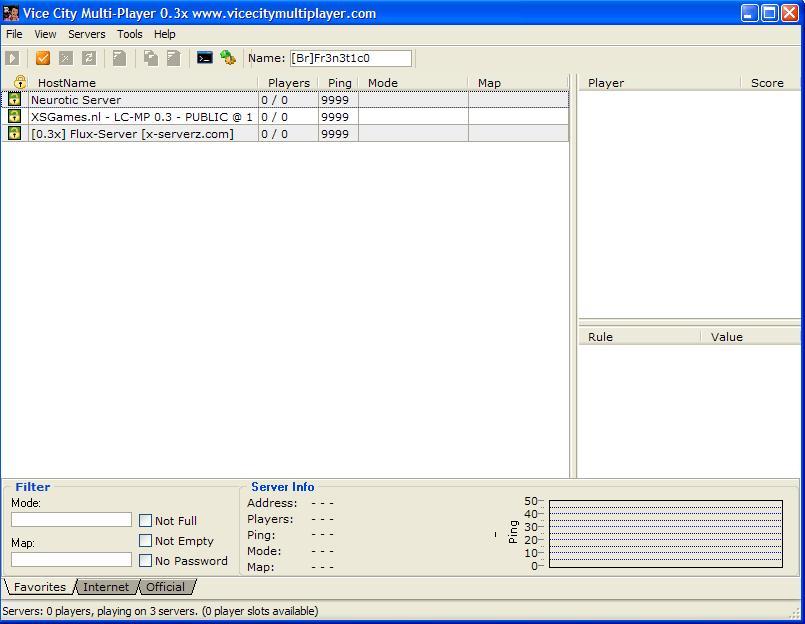Close the Vice City Multi-Player window
Screen dimensions: 805x624
point(790,13)
